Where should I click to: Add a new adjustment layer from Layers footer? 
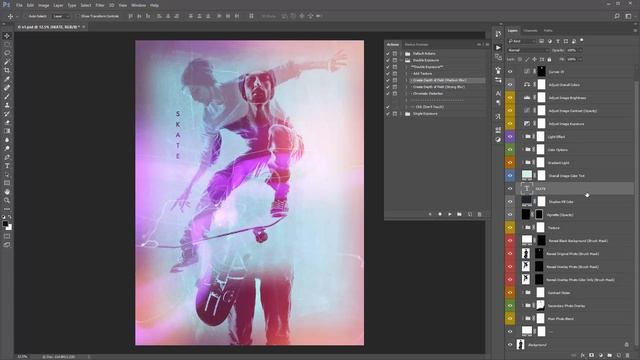click(600, 356)
